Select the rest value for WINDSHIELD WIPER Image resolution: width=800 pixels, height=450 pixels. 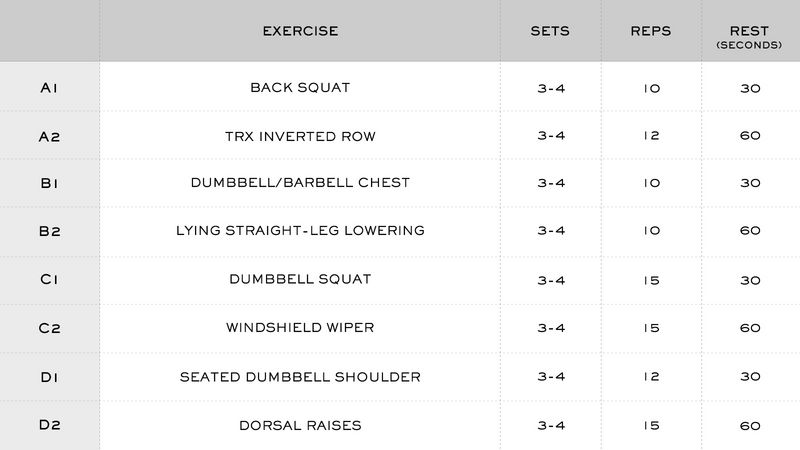(750, 328)
